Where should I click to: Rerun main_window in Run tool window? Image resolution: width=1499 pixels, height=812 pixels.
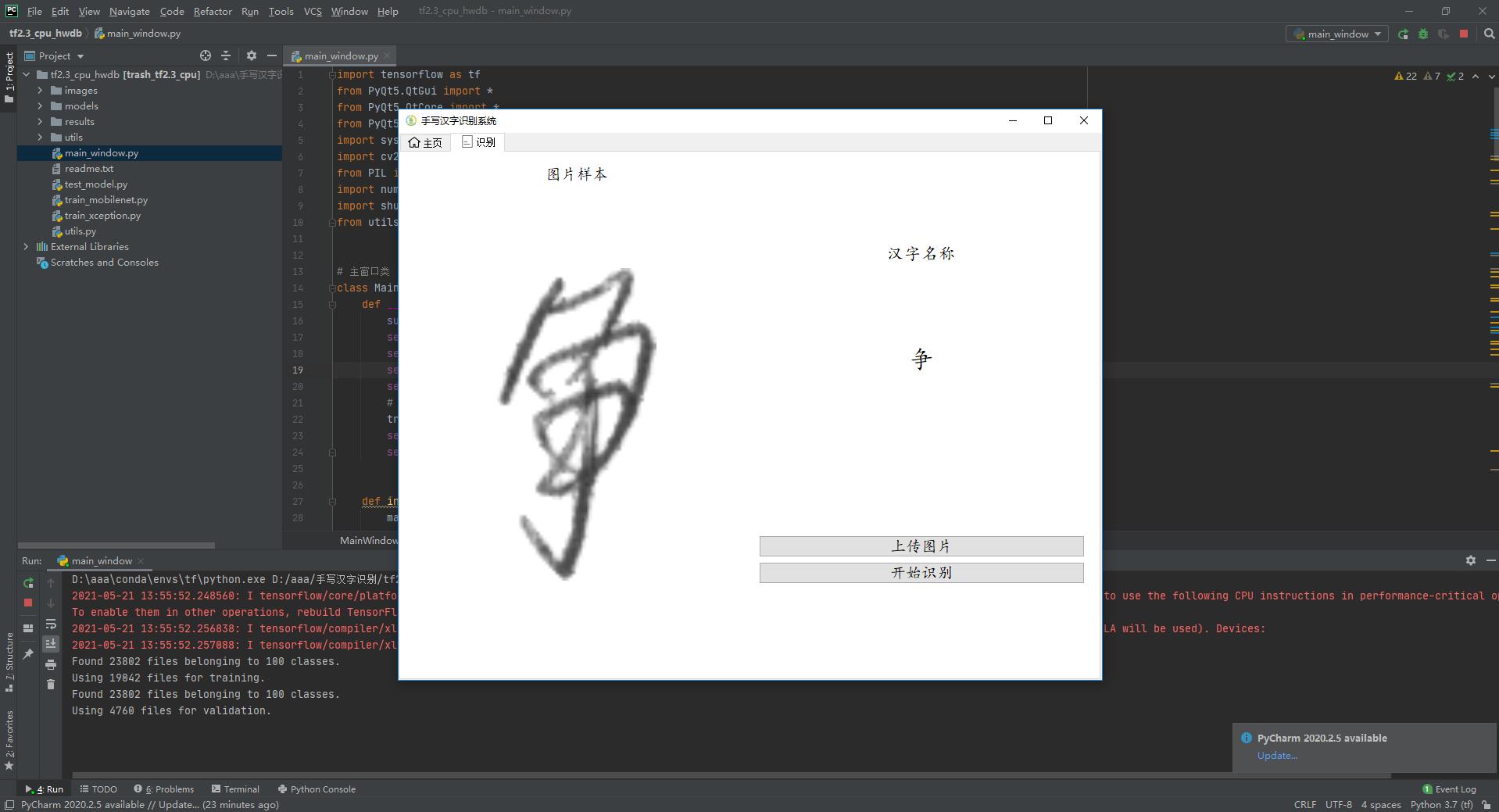point(28,583)
